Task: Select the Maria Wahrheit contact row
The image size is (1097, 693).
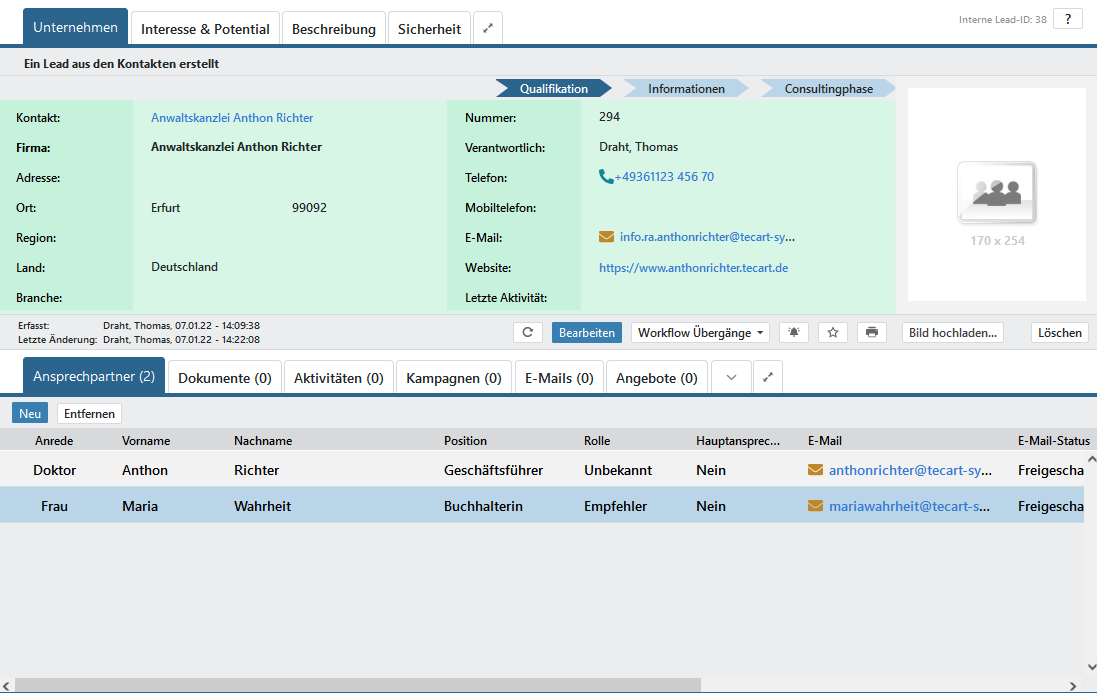Action: pyautogui.click(x=263, y=506)
